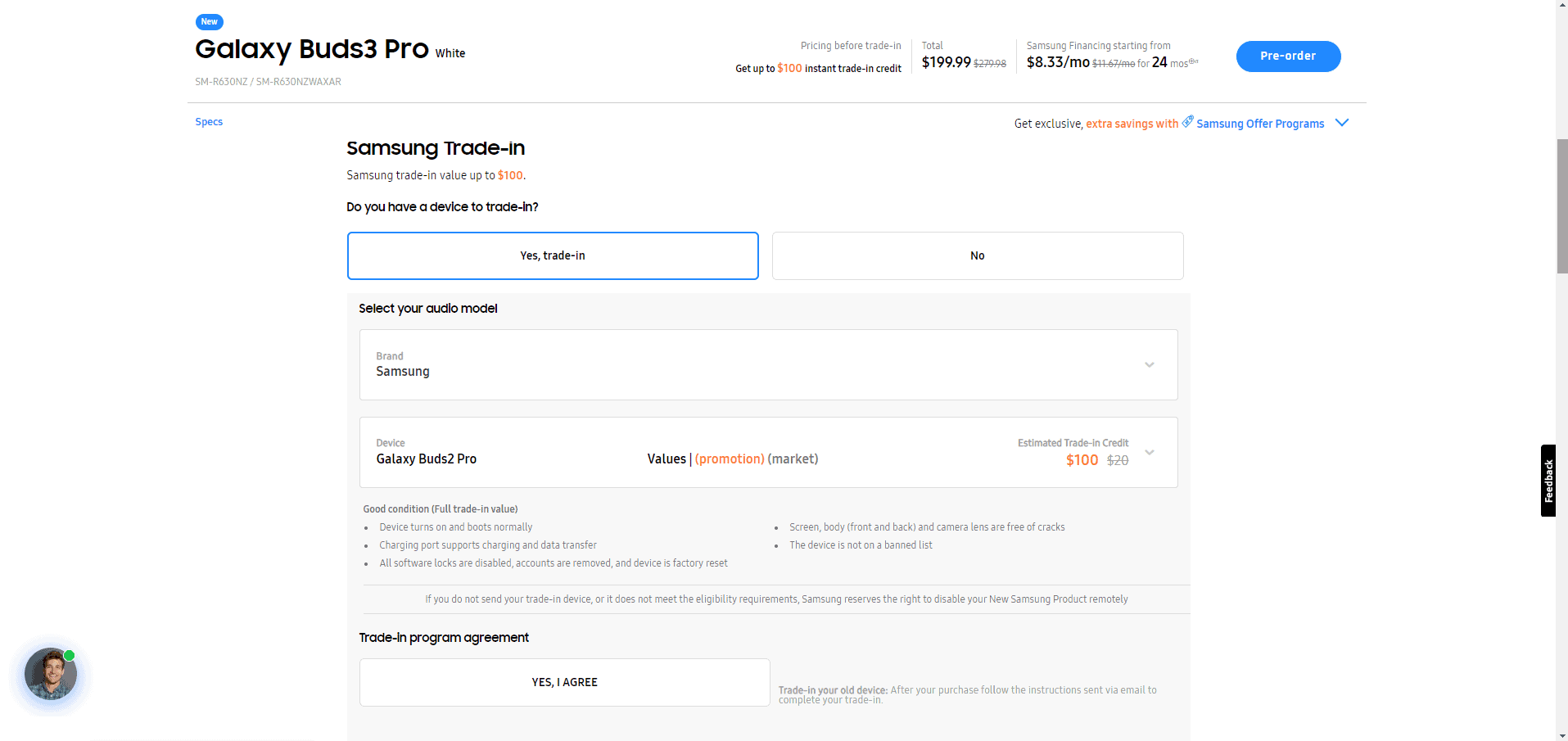
Task: Open the Feedback side tab
Action: click(x=1548, y=481)
